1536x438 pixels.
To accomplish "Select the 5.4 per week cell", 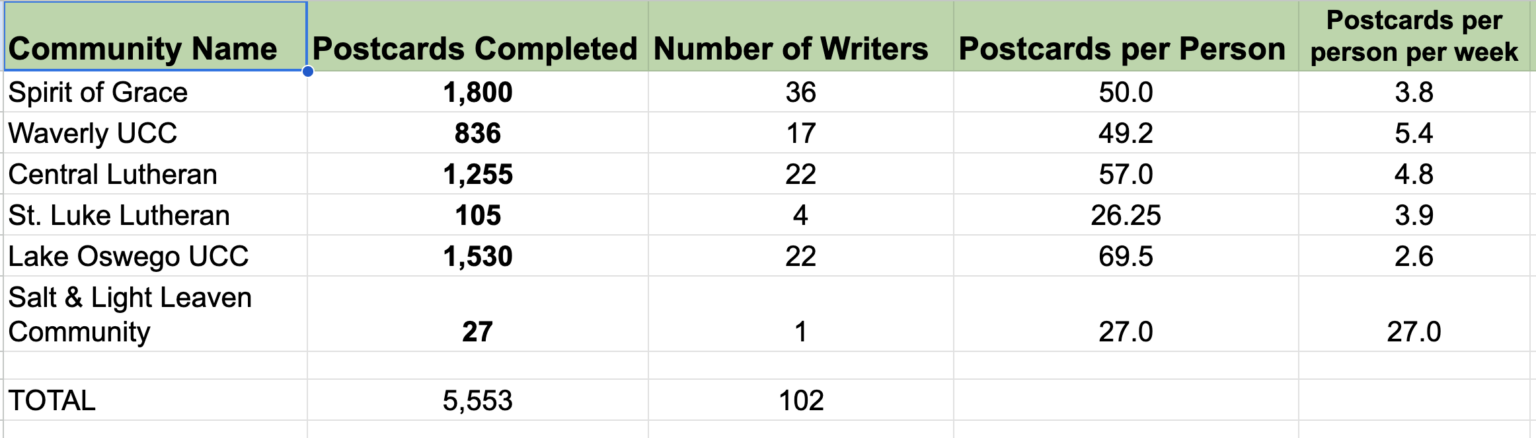I will [x=1417, y=132].
